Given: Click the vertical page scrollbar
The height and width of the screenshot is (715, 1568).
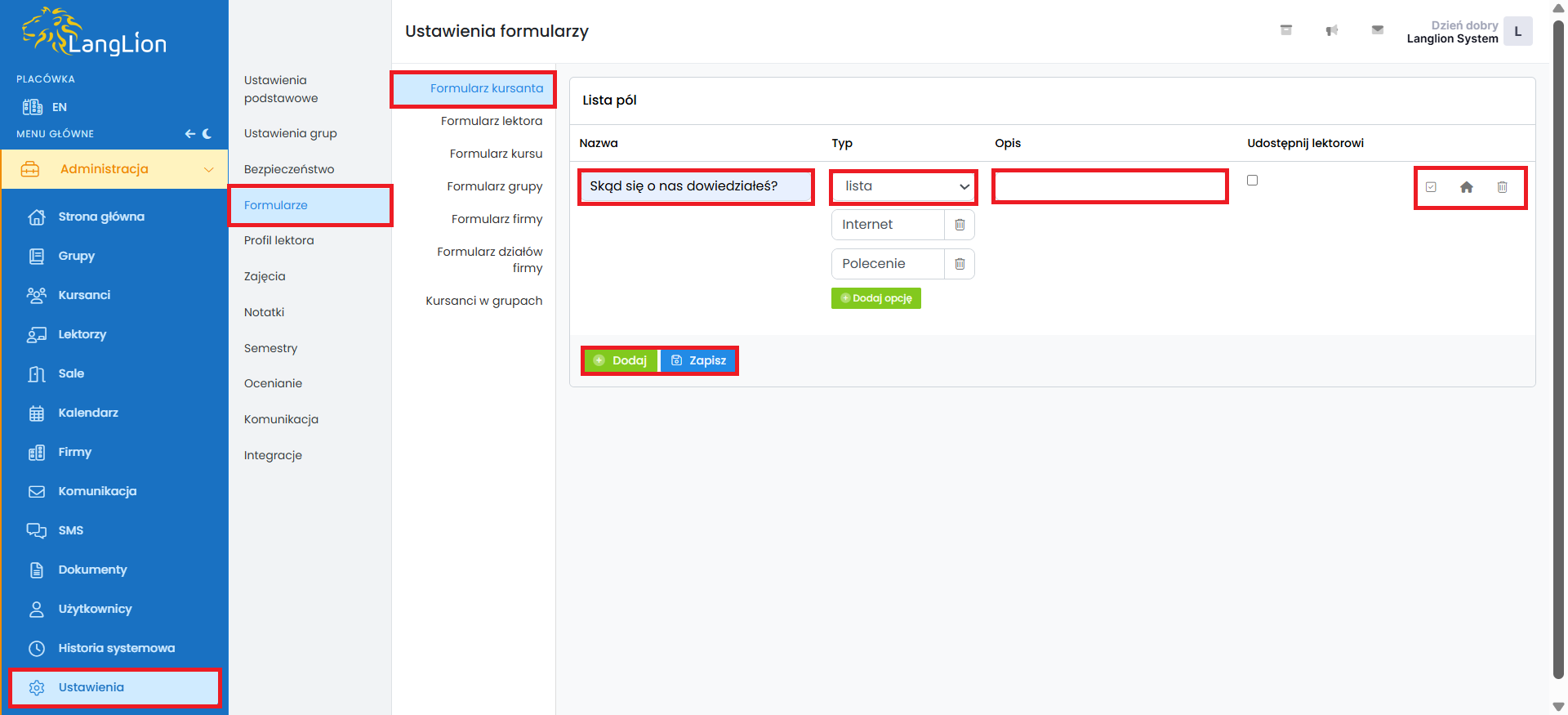Looking at the screenshot, I should click(1558, 351).
